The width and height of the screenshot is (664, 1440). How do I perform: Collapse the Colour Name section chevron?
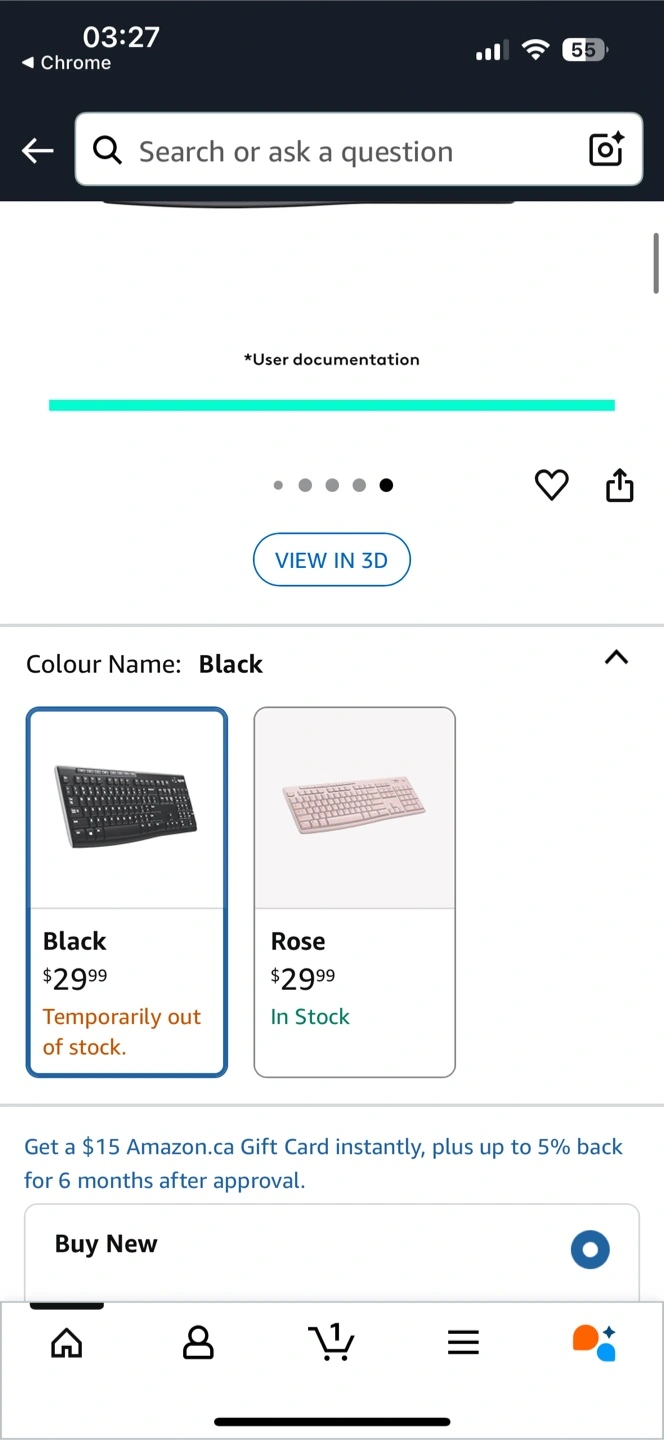617,658
